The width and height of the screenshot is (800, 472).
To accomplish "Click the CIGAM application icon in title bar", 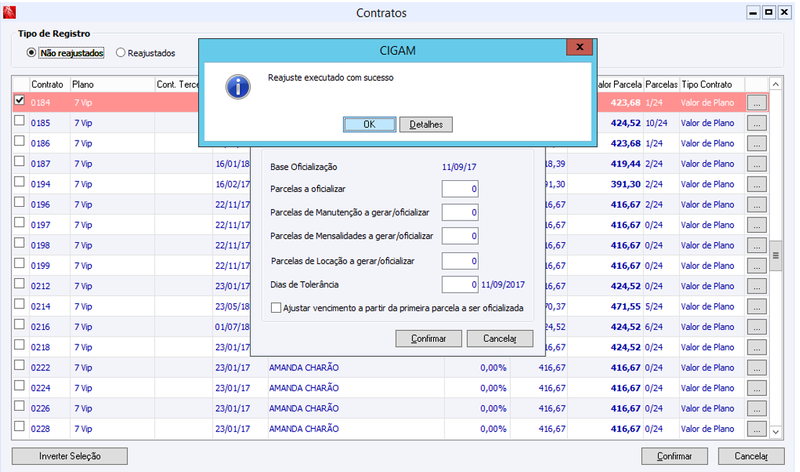I will pyautogui.click(x=9, y=12).
